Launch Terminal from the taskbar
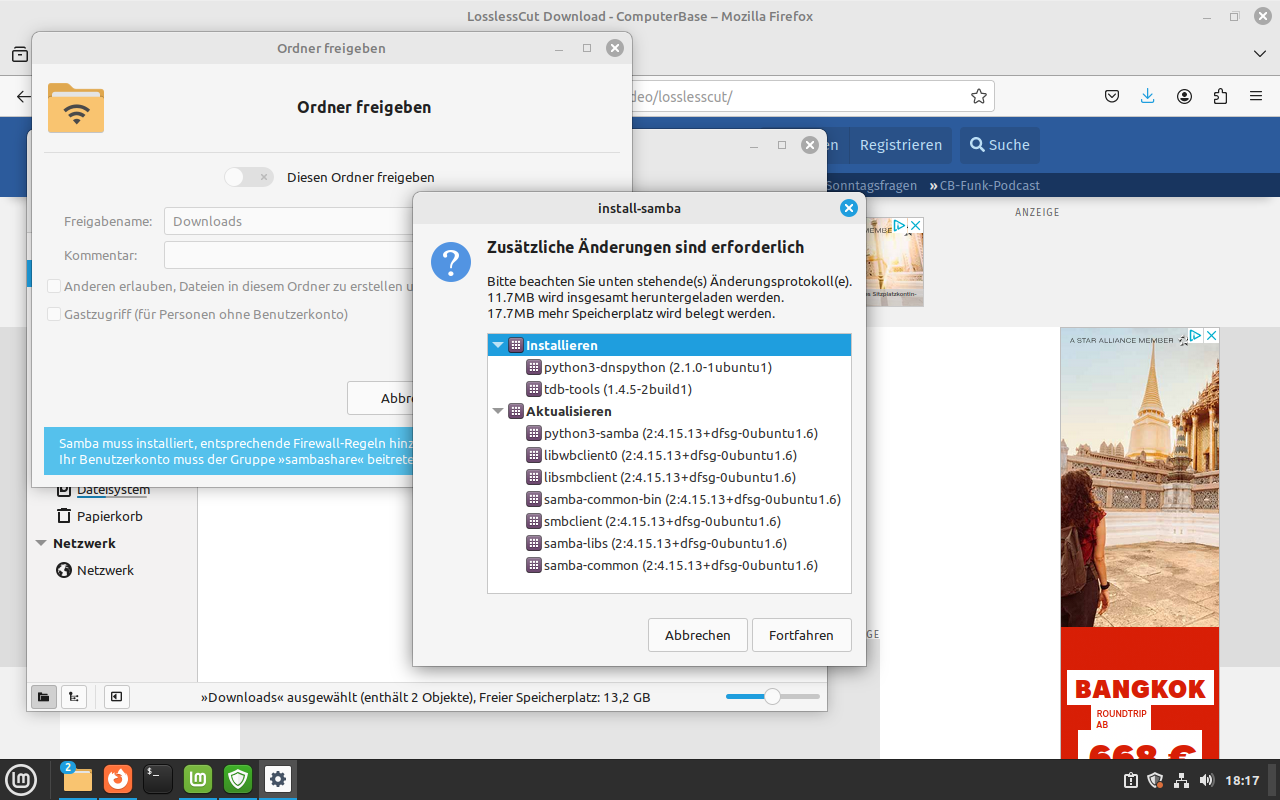Screen dimensions: 1280x800 (x=158, y=779)
